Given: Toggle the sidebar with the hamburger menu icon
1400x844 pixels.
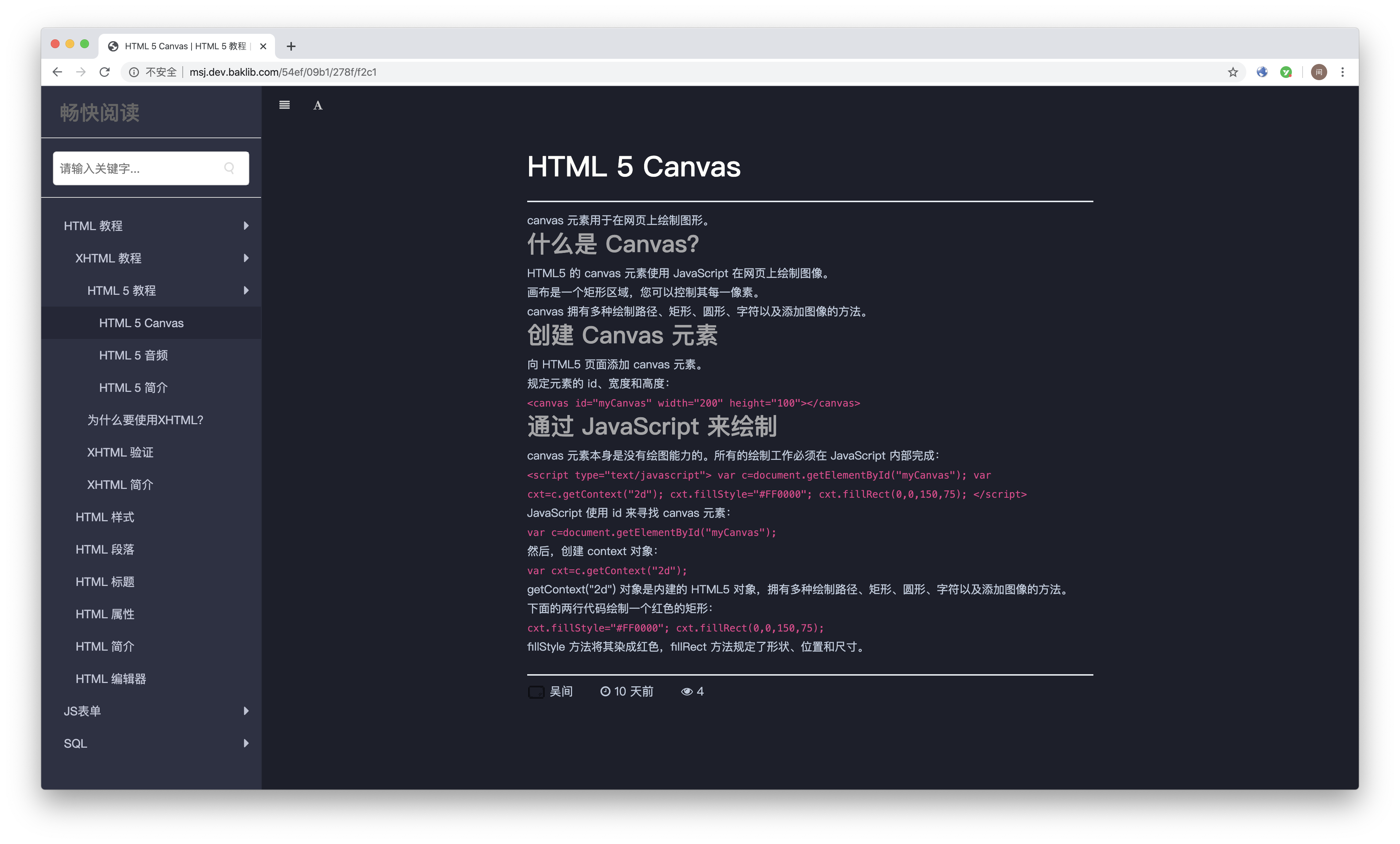Looking at the screenshot, I should [x=285, y=105].
